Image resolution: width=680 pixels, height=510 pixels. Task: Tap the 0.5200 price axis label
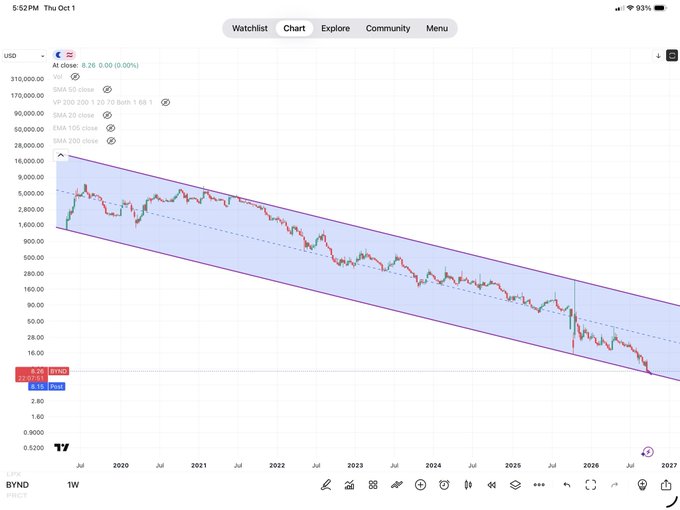point(34,448)
